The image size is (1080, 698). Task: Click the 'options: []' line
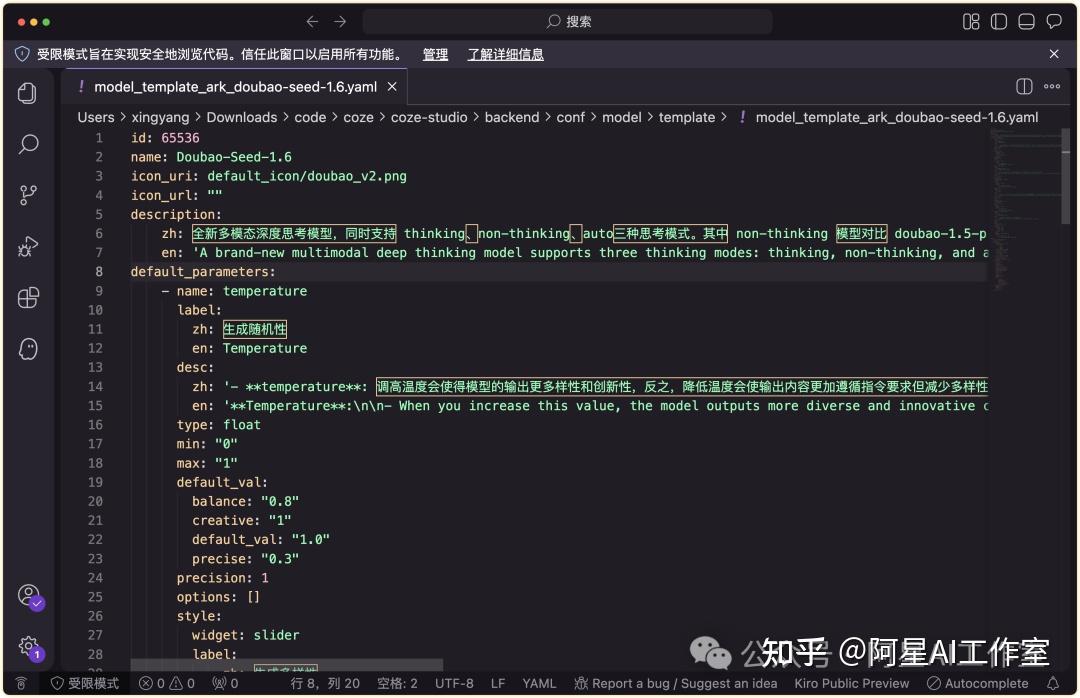(x=218, y=597)
